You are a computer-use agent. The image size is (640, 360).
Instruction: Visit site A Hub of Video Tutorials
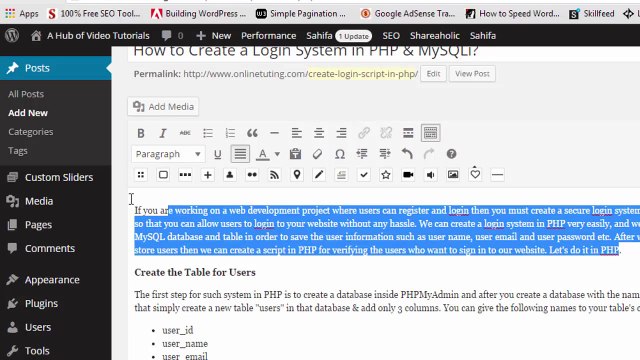[x=90, y=36]
